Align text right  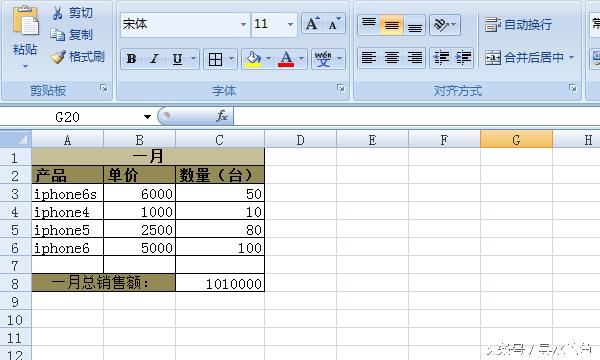tap(414, 58)
